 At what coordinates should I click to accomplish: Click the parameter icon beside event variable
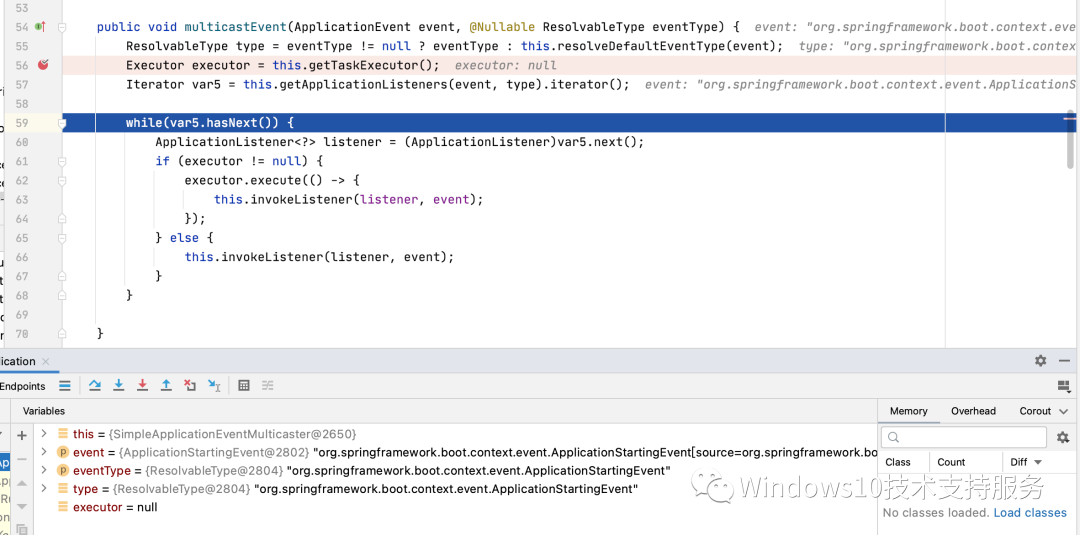point(63,452)
